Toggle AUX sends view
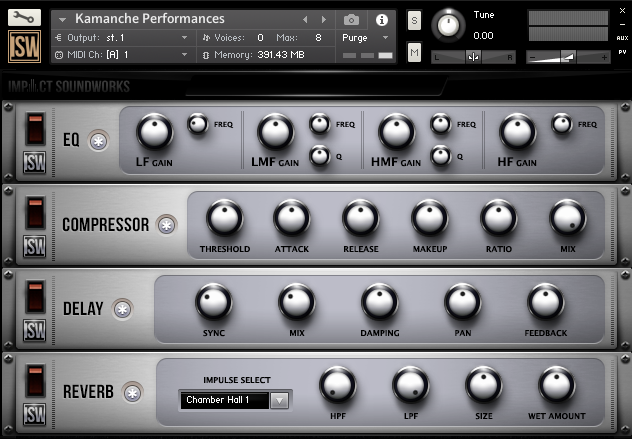 pos(622,38)
